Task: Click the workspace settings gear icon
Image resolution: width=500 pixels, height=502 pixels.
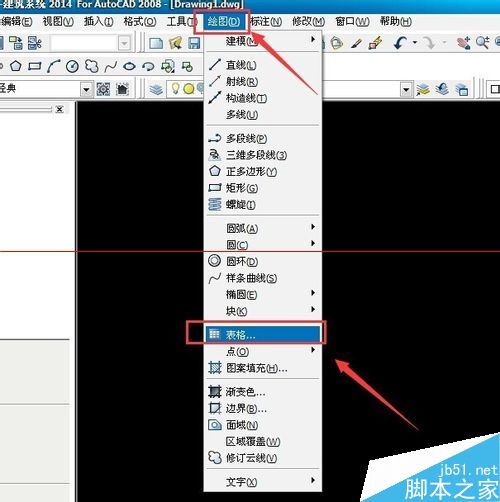Action: click(x=103, y=89)
